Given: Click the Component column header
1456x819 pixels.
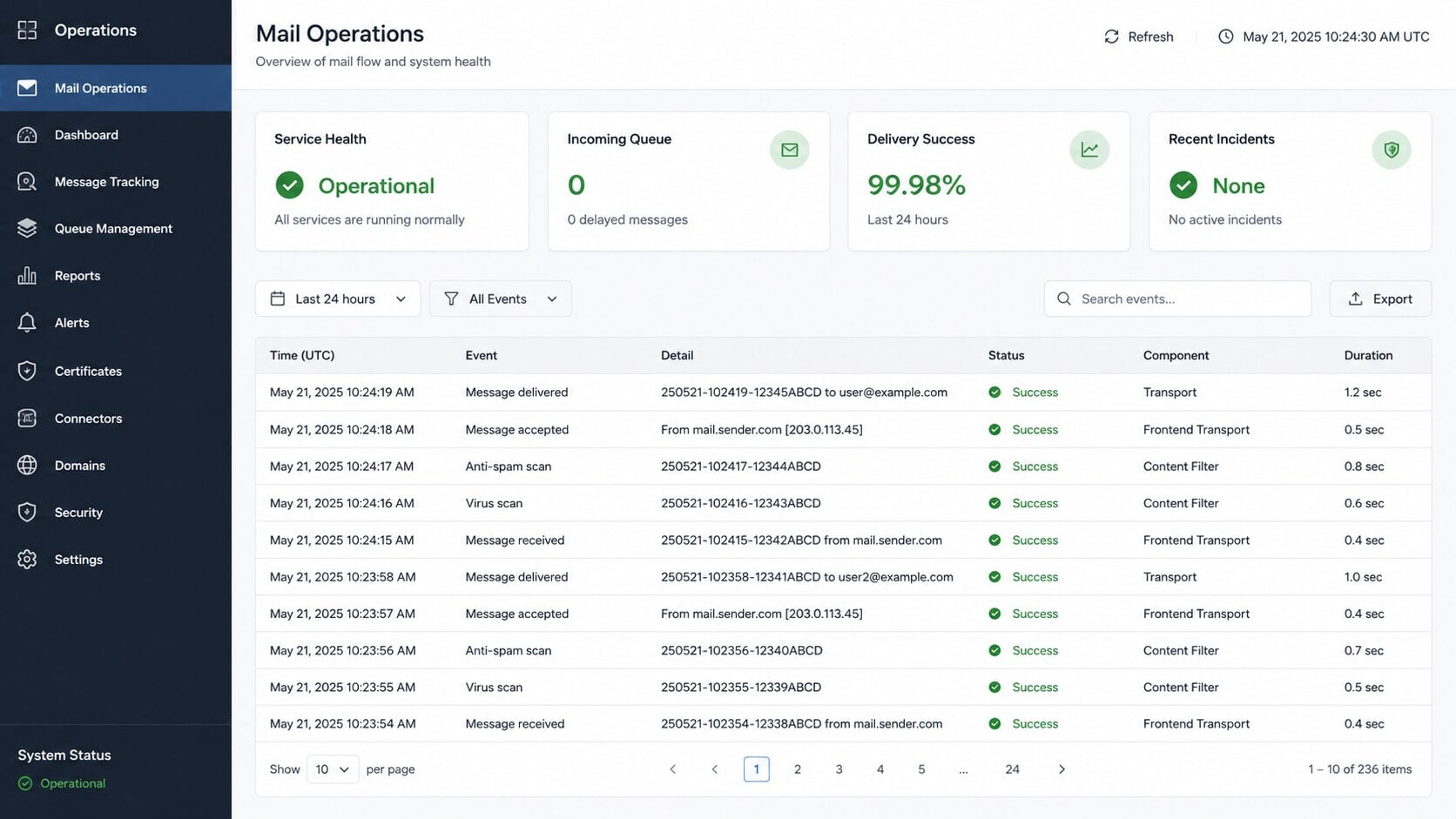Looking at the screenshot, I should point(1176,355).
